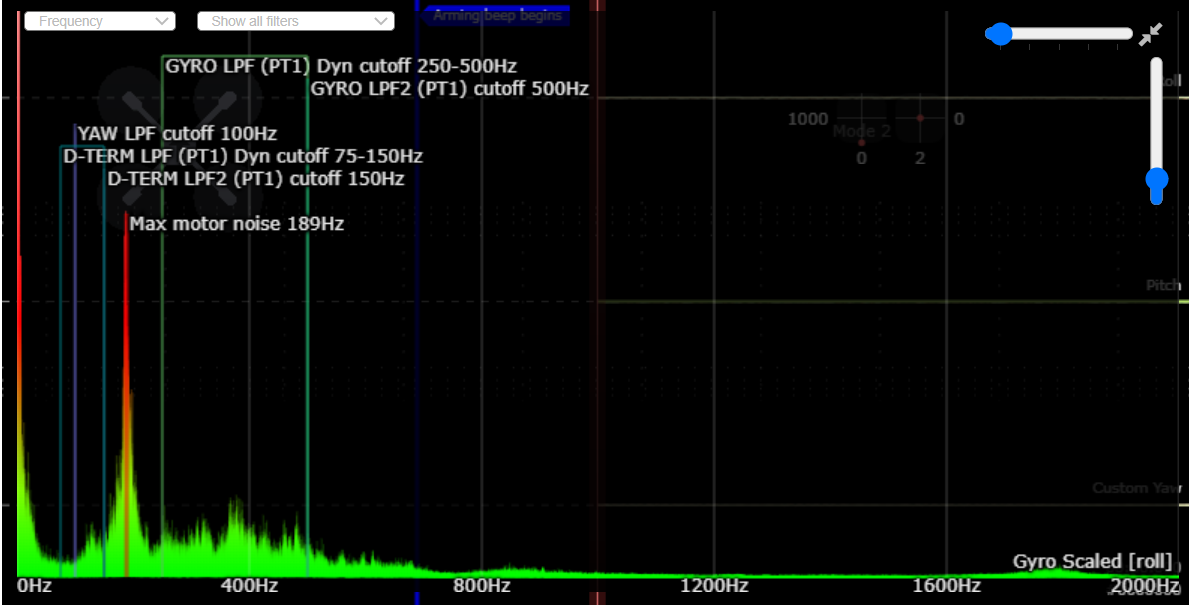This screenshot has width=1189, height=605.
Task: Click the Custom Yaw graph label
Action: point(1136,488)
